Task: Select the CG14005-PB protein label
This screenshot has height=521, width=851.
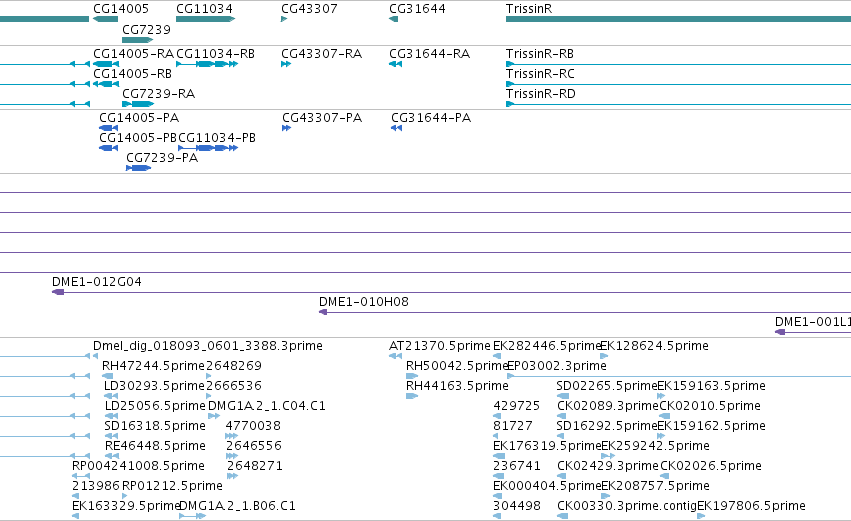Action: [x=138, y=138]
